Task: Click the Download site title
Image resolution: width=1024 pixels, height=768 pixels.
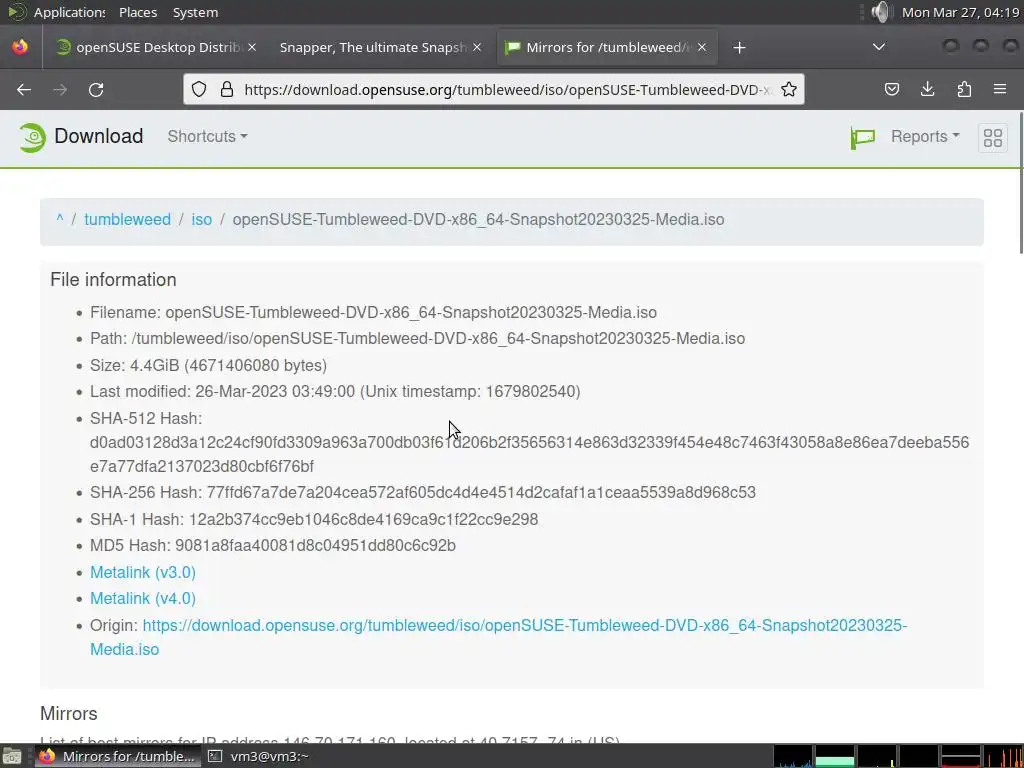Action: 99,136
